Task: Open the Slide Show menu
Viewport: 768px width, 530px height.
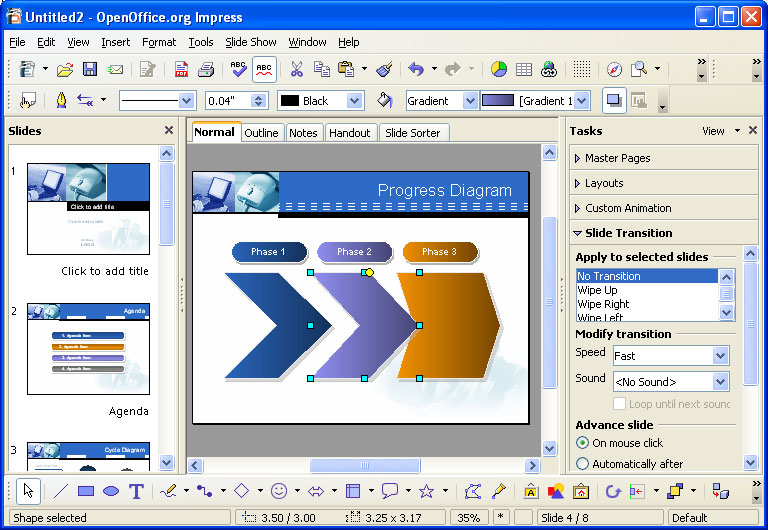Action: (250, 42)
